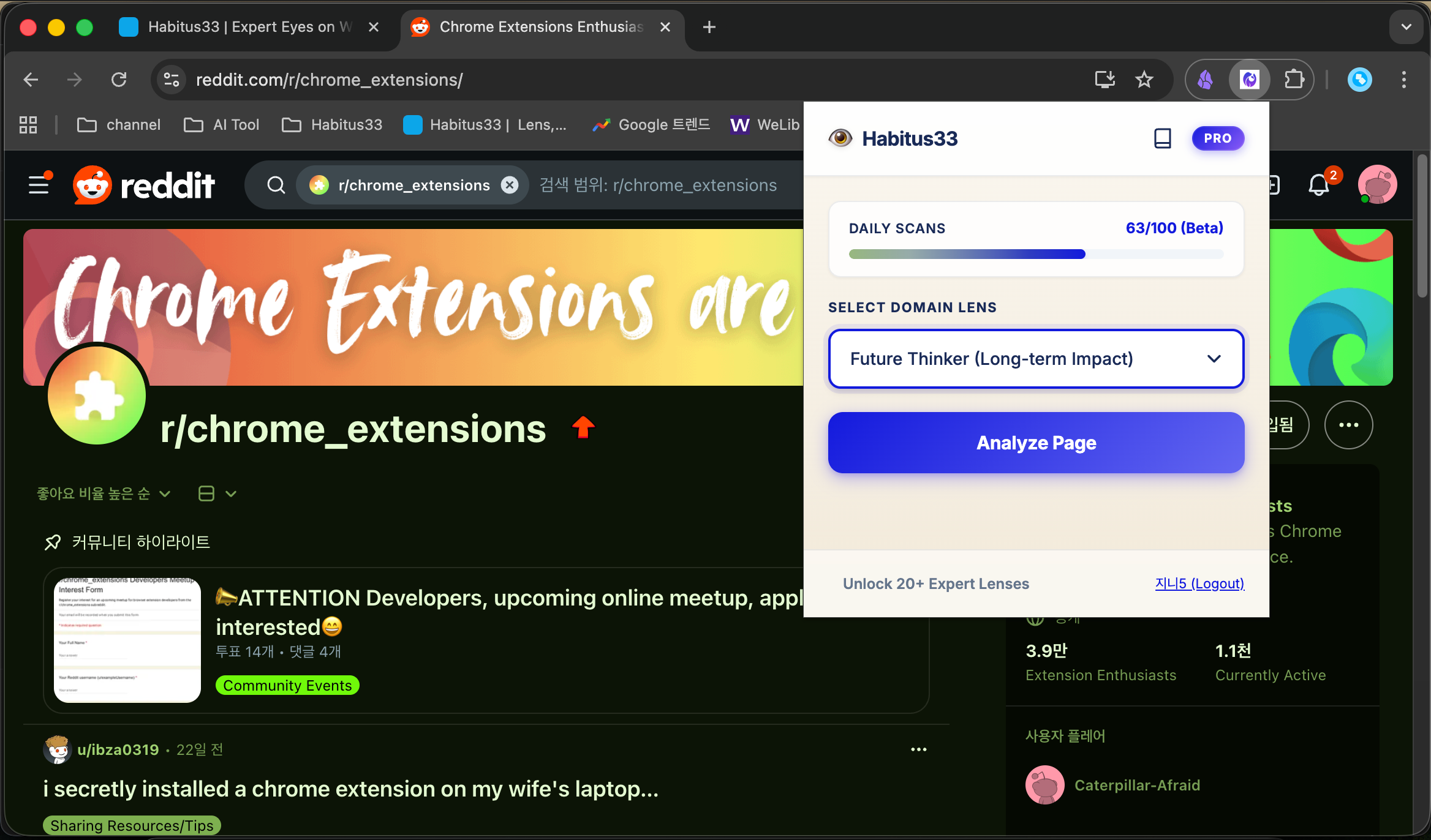This screenshot has height=840, width=1431.
Task: Open the Select Domain Lens dropdown
Action: [x=1036, y=359]
